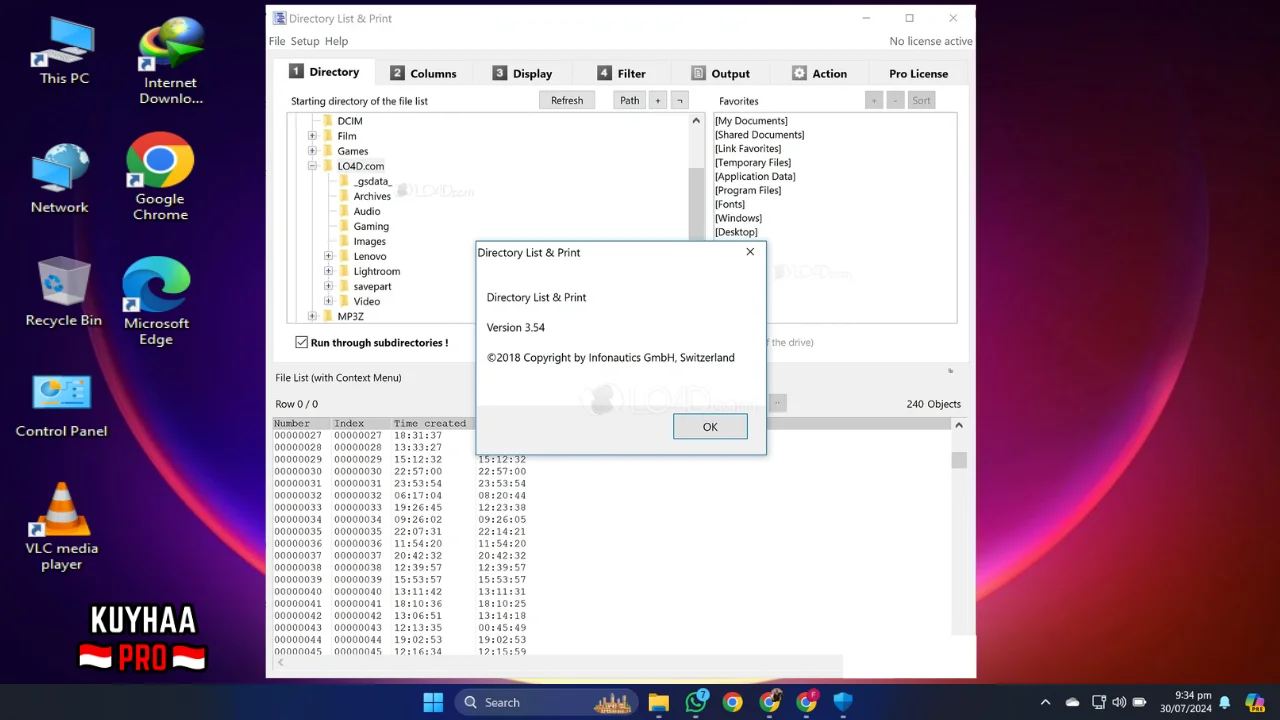Open WhatsApp from the taskbar

click(x=696, y=702)
